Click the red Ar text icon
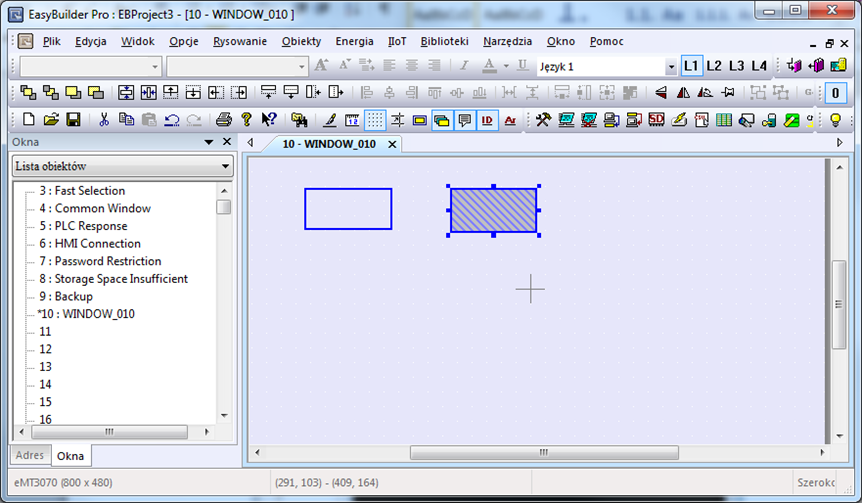Screen dimensions: 862x503 [x=510, y=120]
